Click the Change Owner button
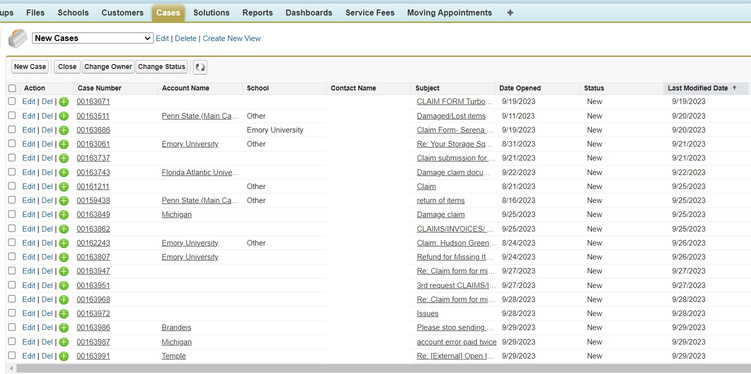 point(108,67)
